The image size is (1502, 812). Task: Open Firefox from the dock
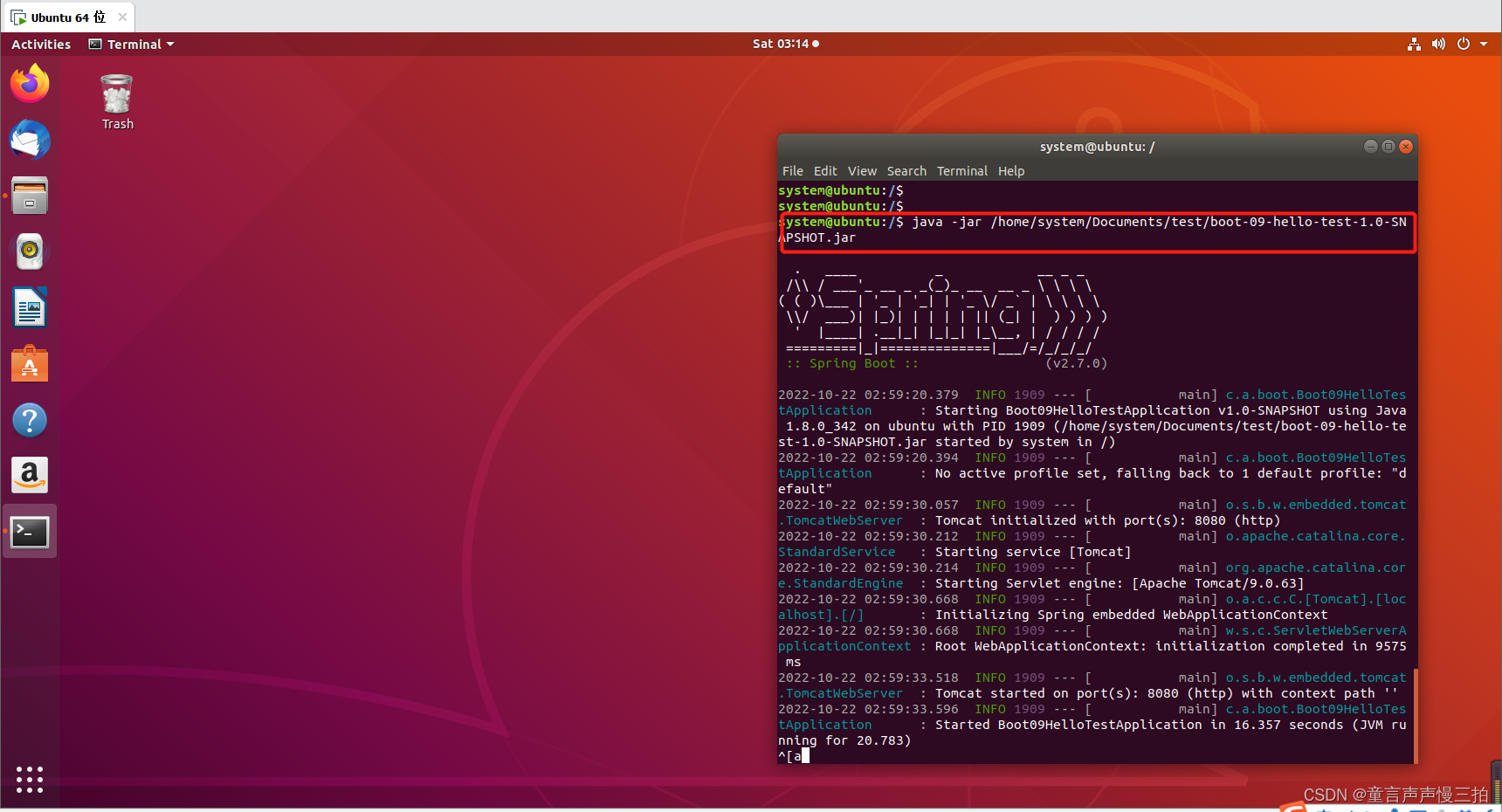tap(29, 83)
